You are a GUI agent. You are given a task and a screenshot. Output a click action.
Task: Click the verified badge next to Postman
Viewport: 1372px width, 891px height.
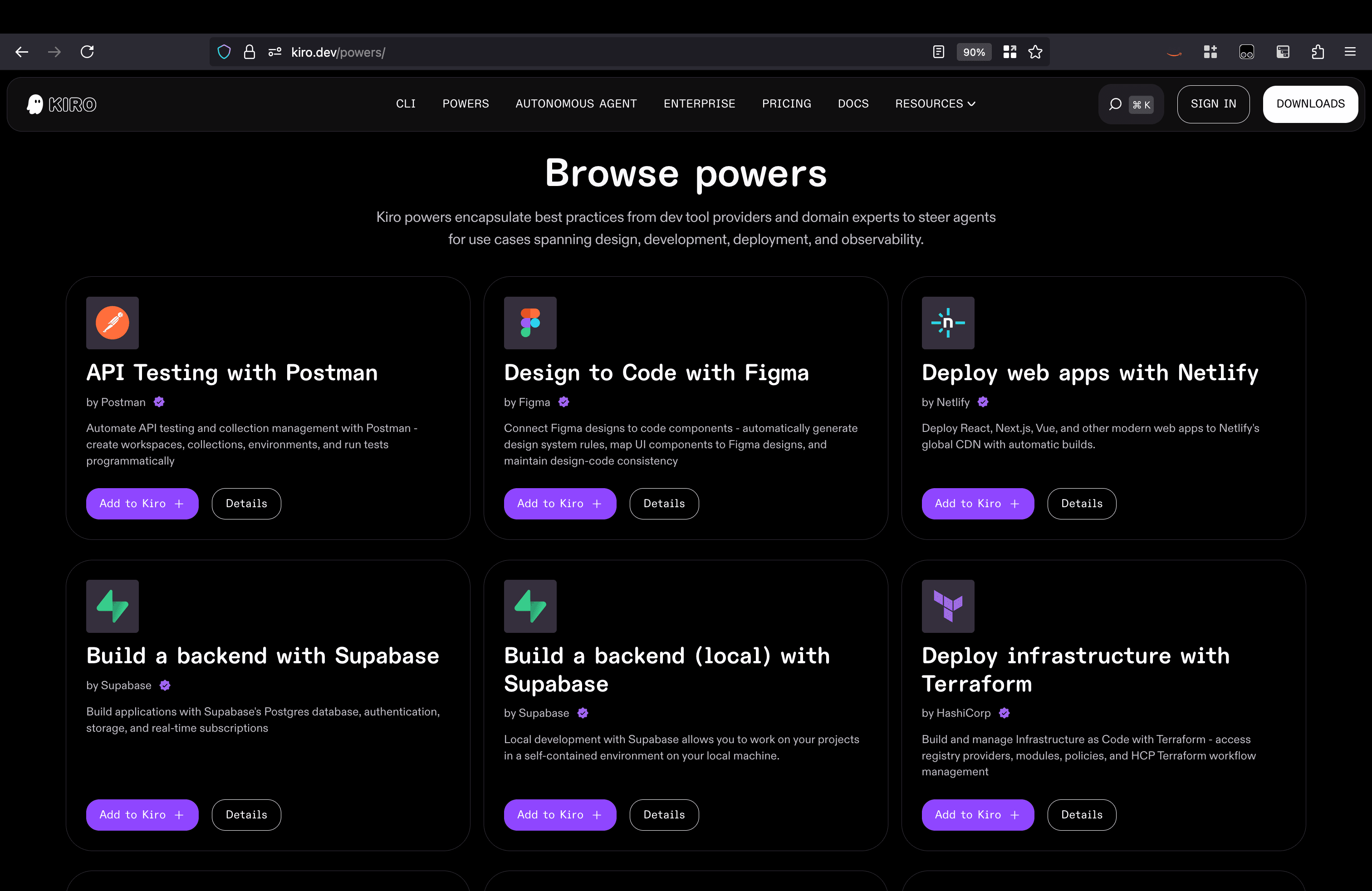point(158,402)
